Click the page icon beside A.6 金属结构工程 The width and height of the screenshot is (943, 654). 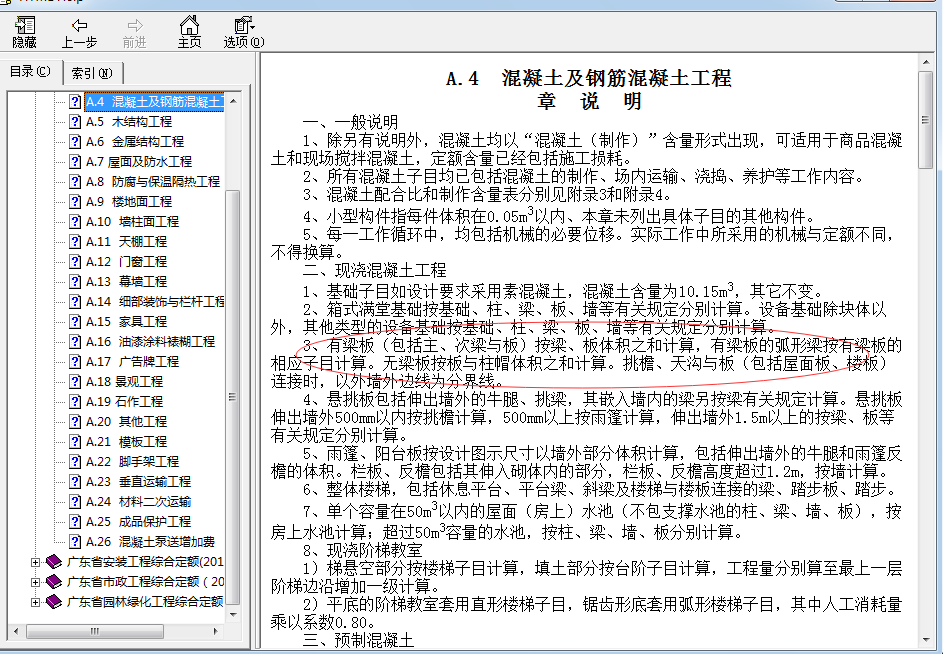(x=75, y=141)
